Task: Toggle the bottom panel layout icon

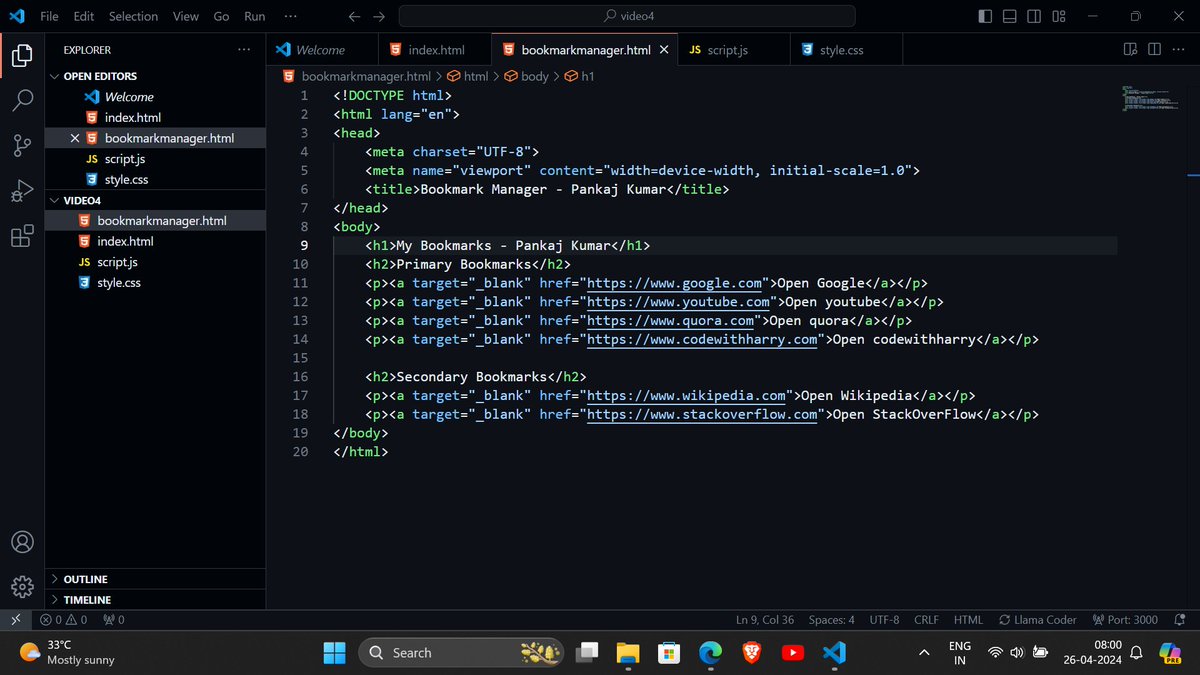Action: click(1010, 16)
